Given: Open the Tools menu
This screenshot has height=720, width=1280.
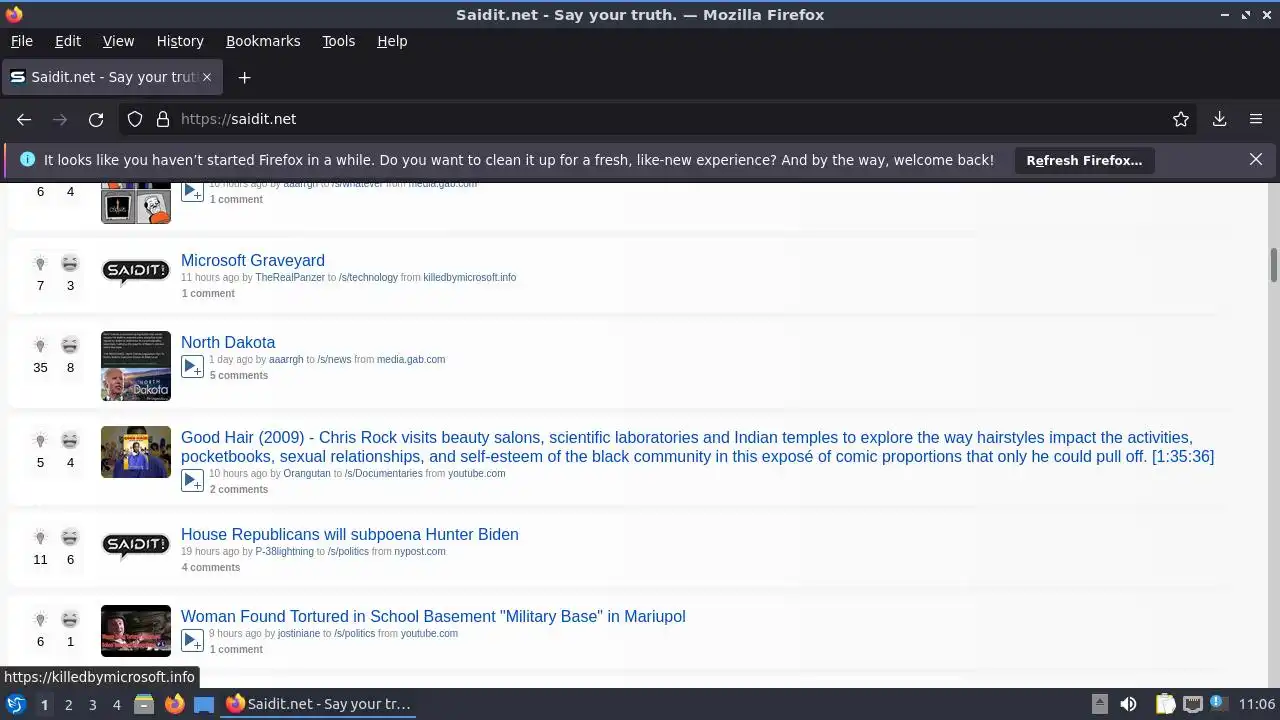Looking at the screenshot, I should point(338,41).
